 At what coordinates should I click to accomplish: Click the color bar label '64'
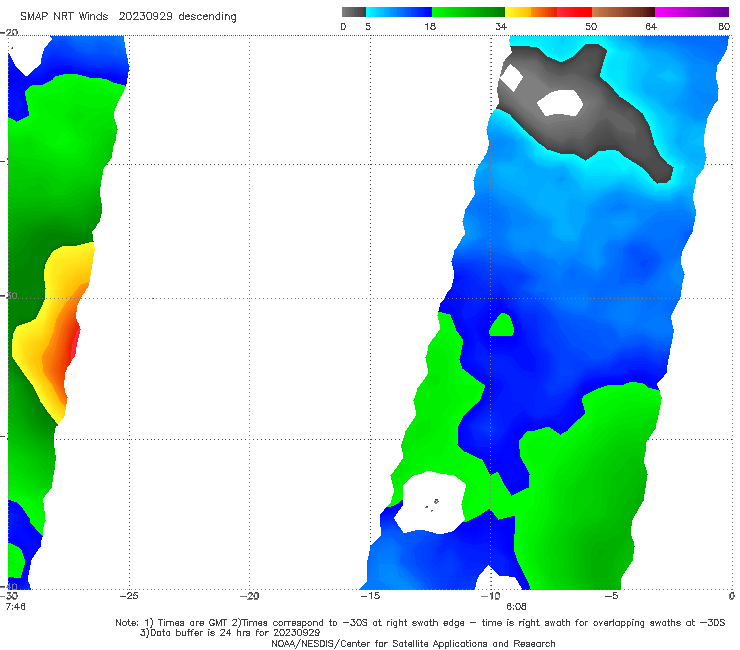pos(651,27)
